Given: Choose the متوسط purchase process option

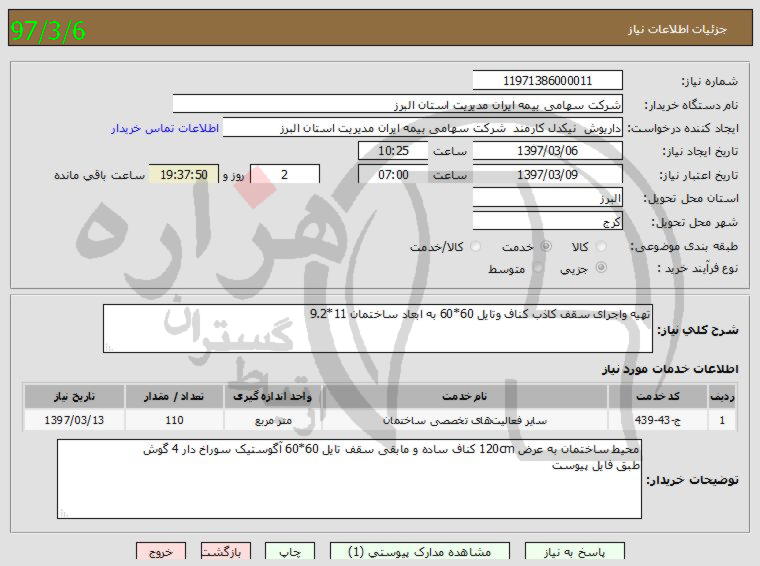Looking at the screenshot, I should 538,267.
